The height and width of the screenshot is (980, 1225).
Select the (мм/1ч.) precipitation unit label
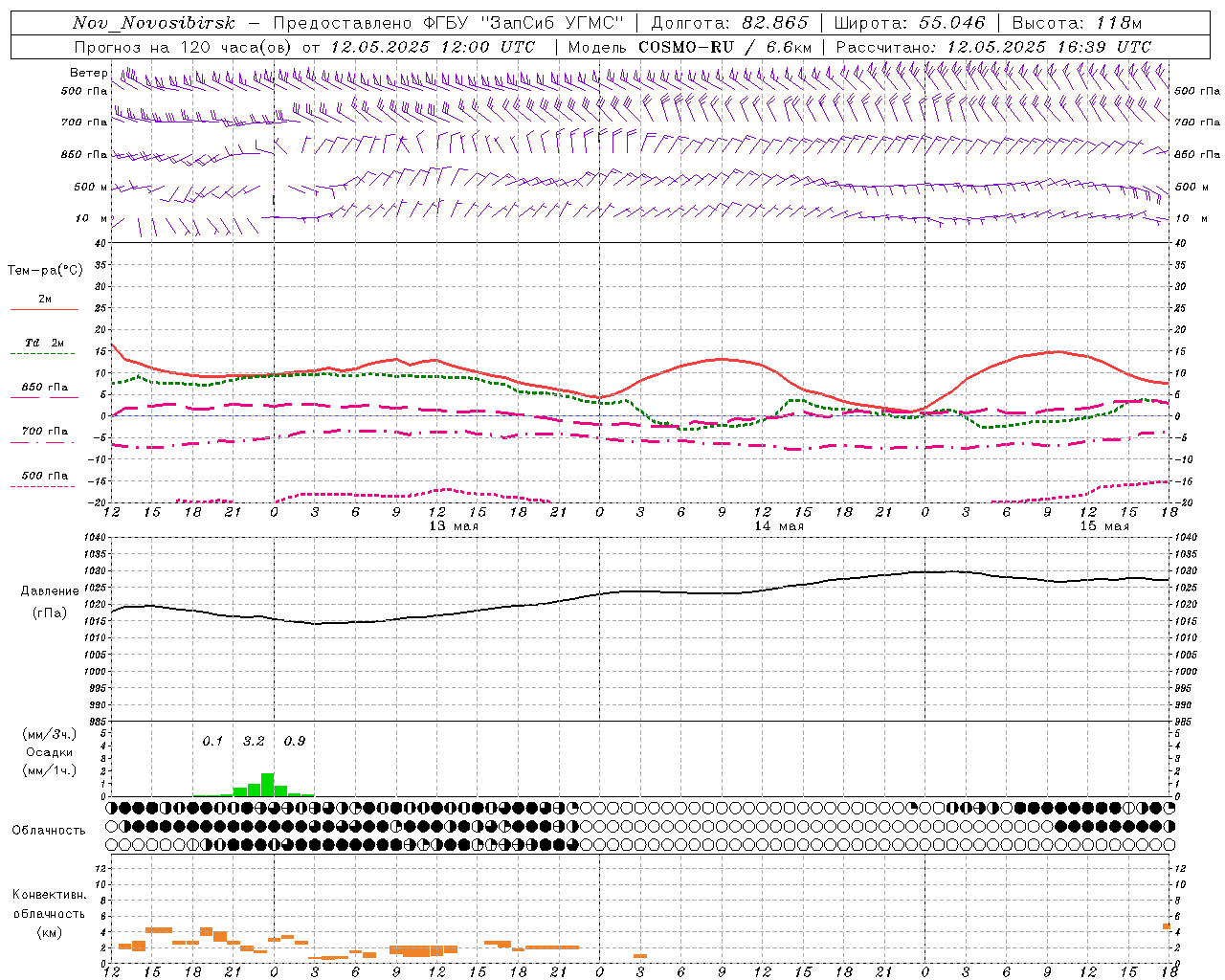[x=49, y=770]
